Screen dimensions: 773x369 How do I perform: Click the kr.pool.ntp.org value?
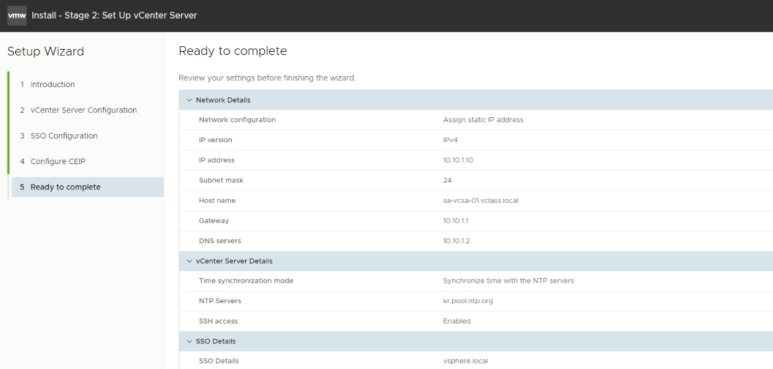pos(468,301)
